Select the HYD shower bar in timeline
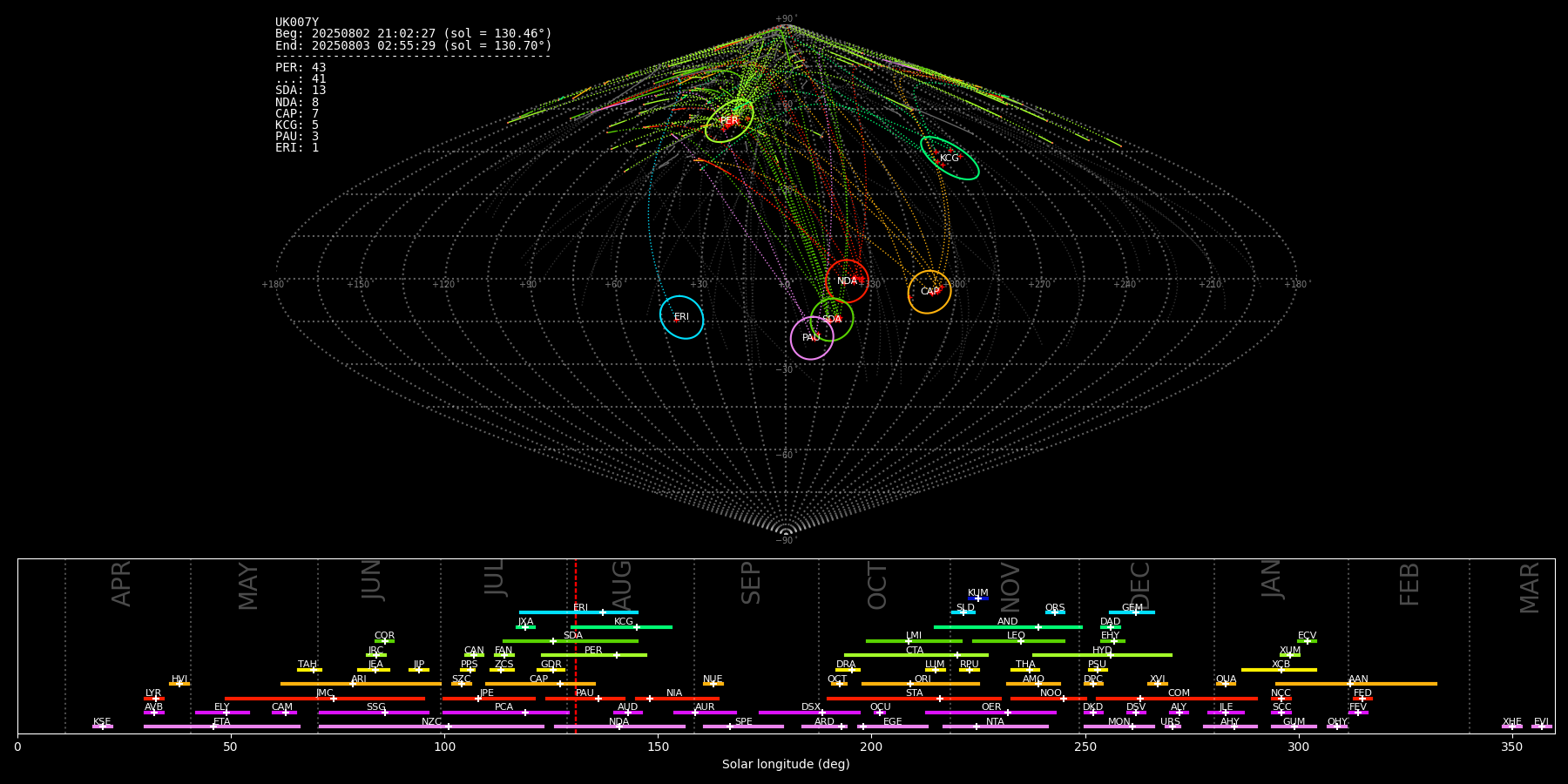 coord(1102,655)
